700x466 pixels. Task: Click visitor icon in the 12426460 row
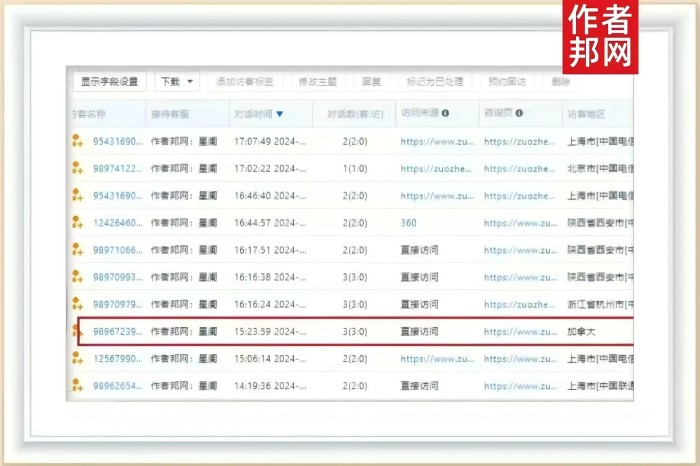pos(77,223)
